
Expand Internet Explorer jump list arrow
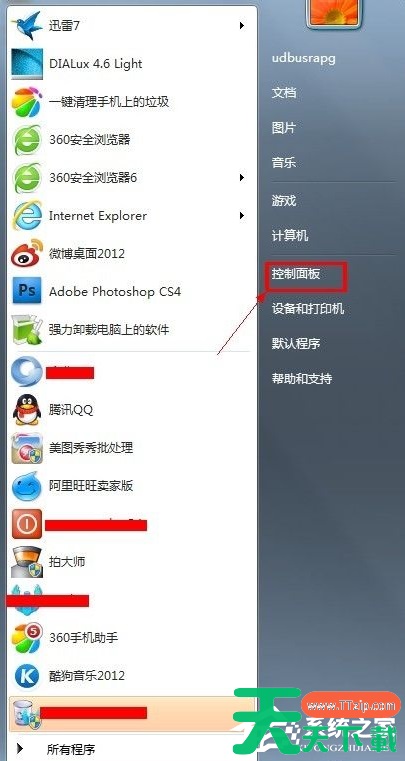[242, 215]
